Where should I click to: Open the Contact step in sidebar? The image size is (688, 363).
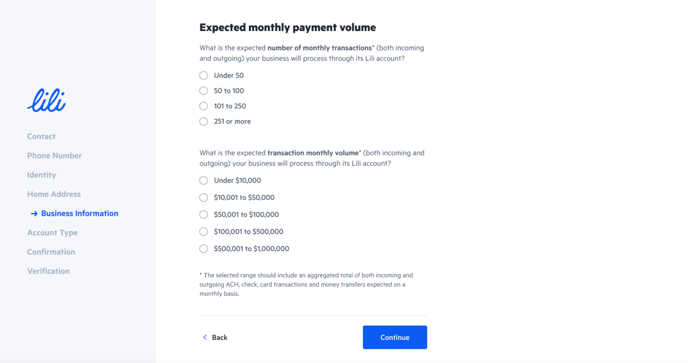(41, 136)
